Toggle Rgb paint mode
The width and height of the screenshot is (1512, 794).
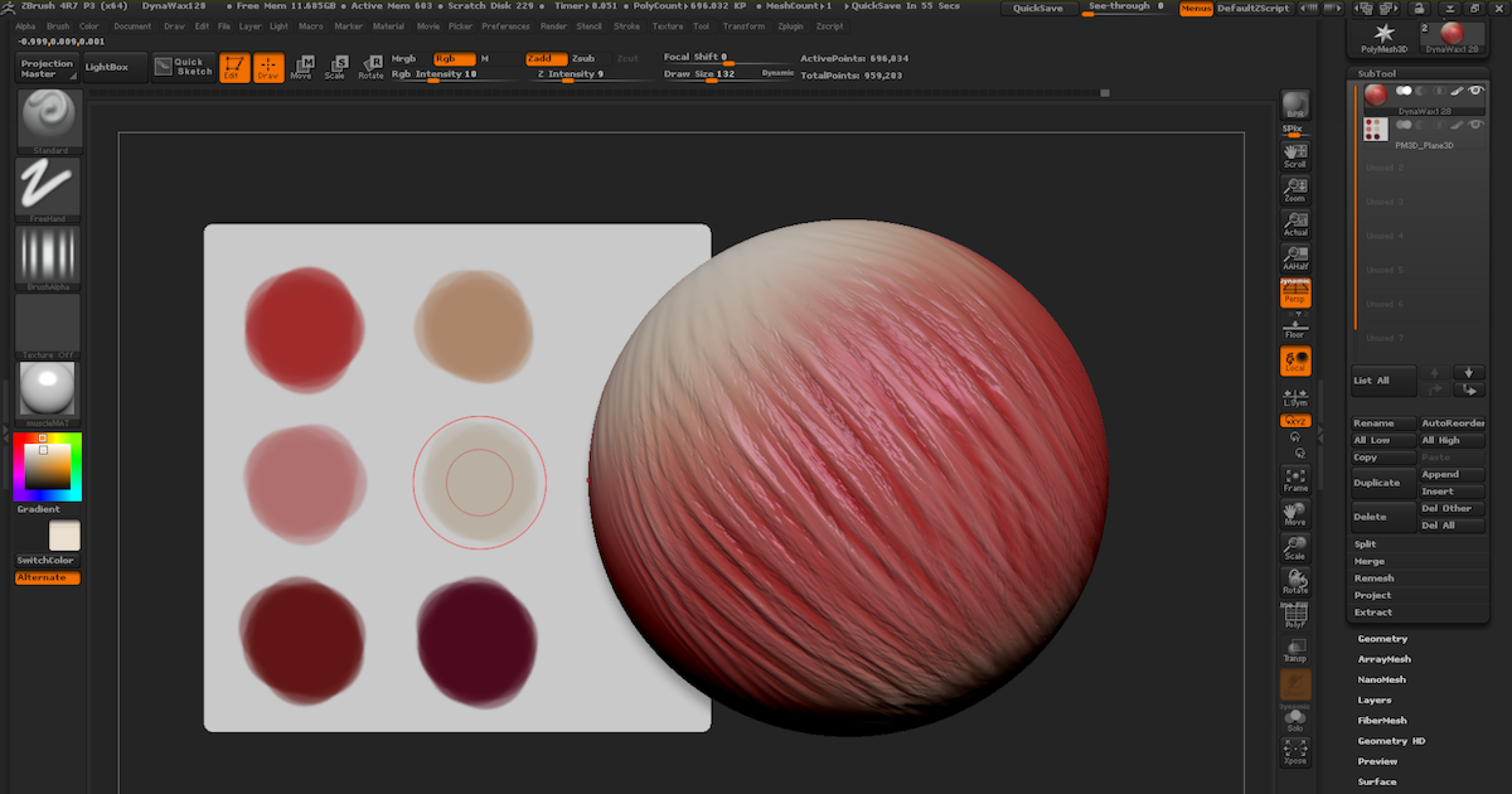(454, 58)
